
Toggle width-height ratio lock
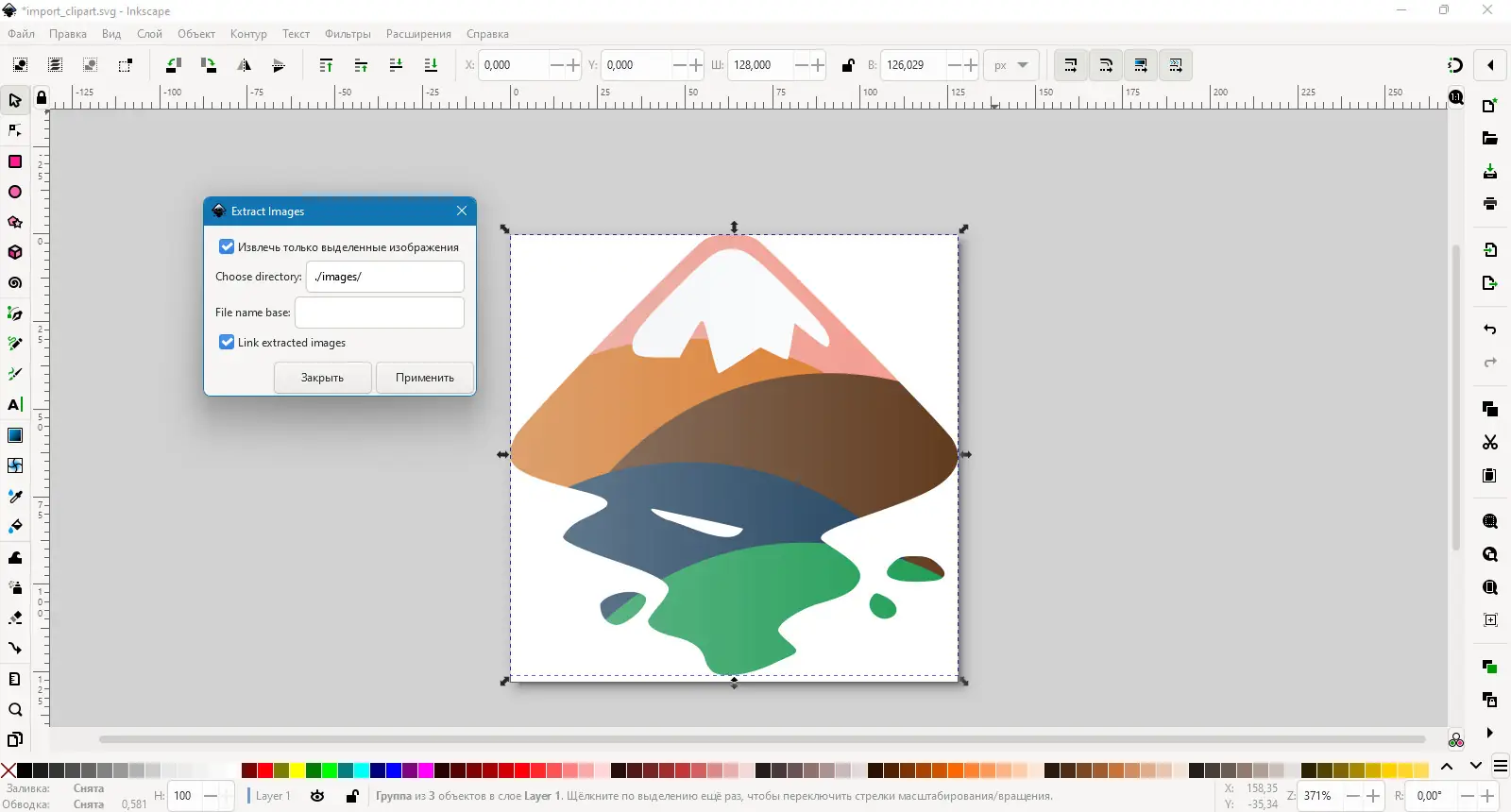click(847, 65)
